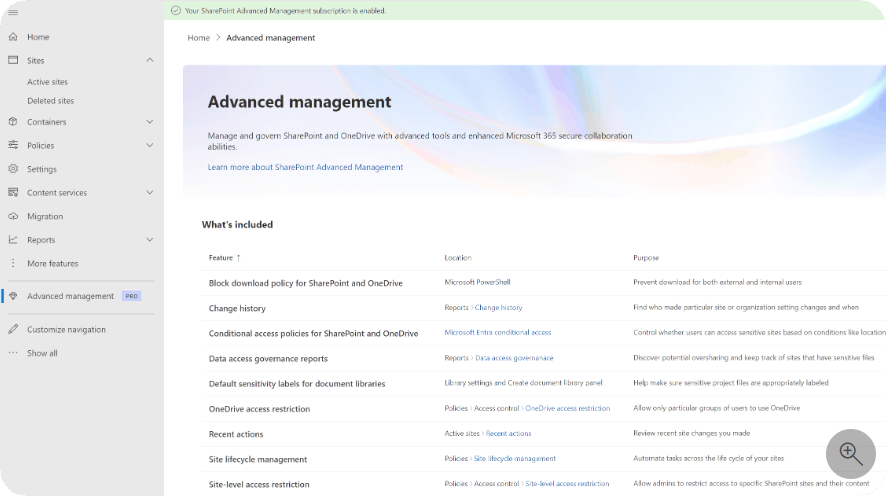Screen dimensions: 886x496
Task: Click the Advanced management diamond icon
Action: [13, 295]
